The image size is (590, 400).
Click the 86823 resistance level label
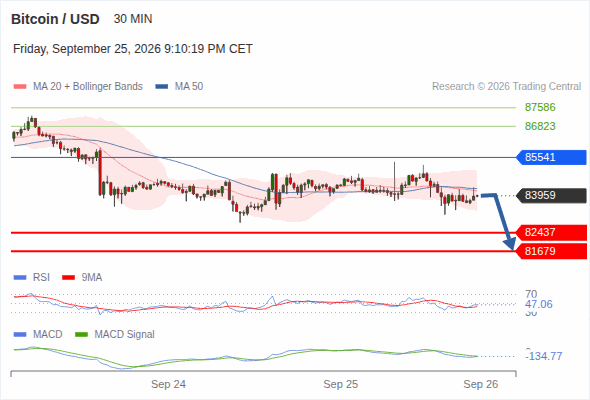tap(540, 126)
